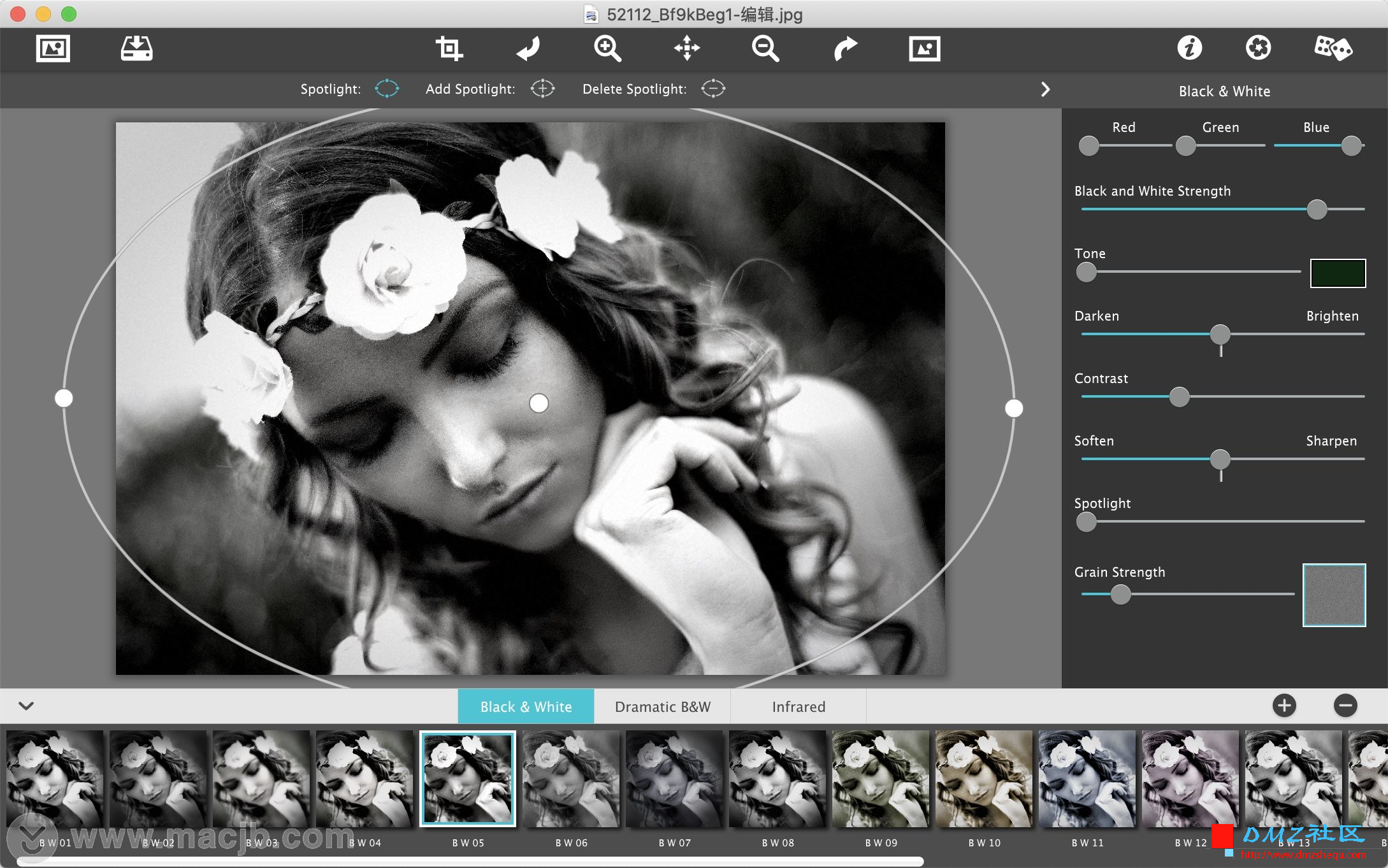Click the Grain Strength slider handle
Screen dimensions: 1388x868
click(1120, 595)
